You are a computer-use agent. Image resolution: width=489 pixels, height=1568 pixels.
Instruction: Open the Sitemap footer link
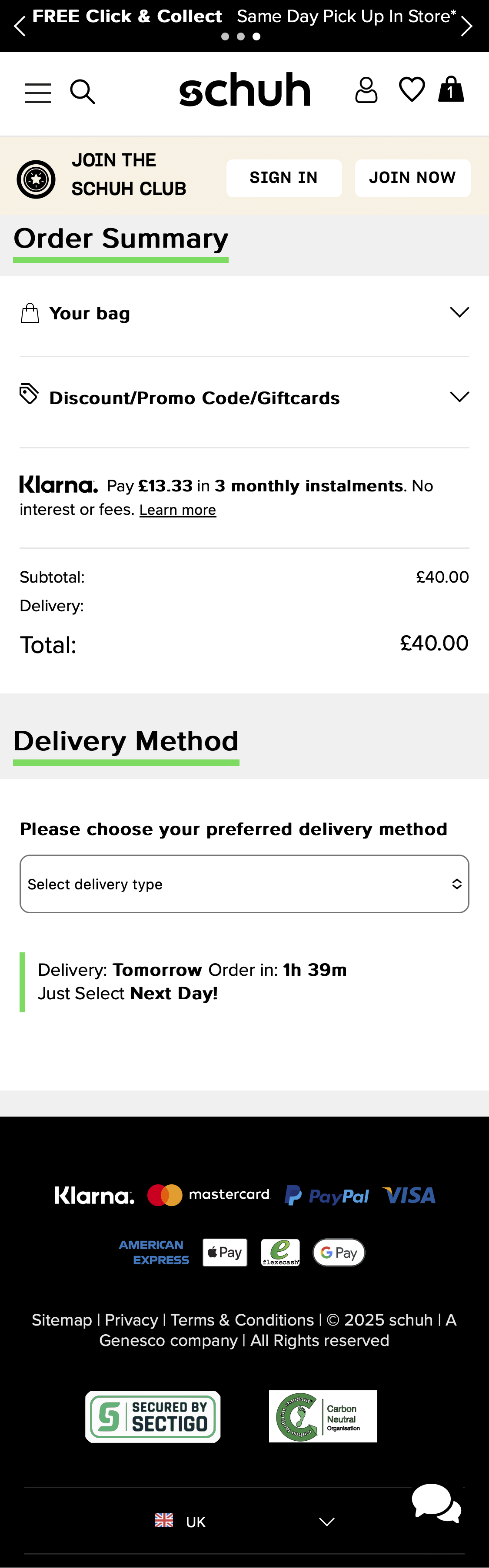pos(62,1319)
